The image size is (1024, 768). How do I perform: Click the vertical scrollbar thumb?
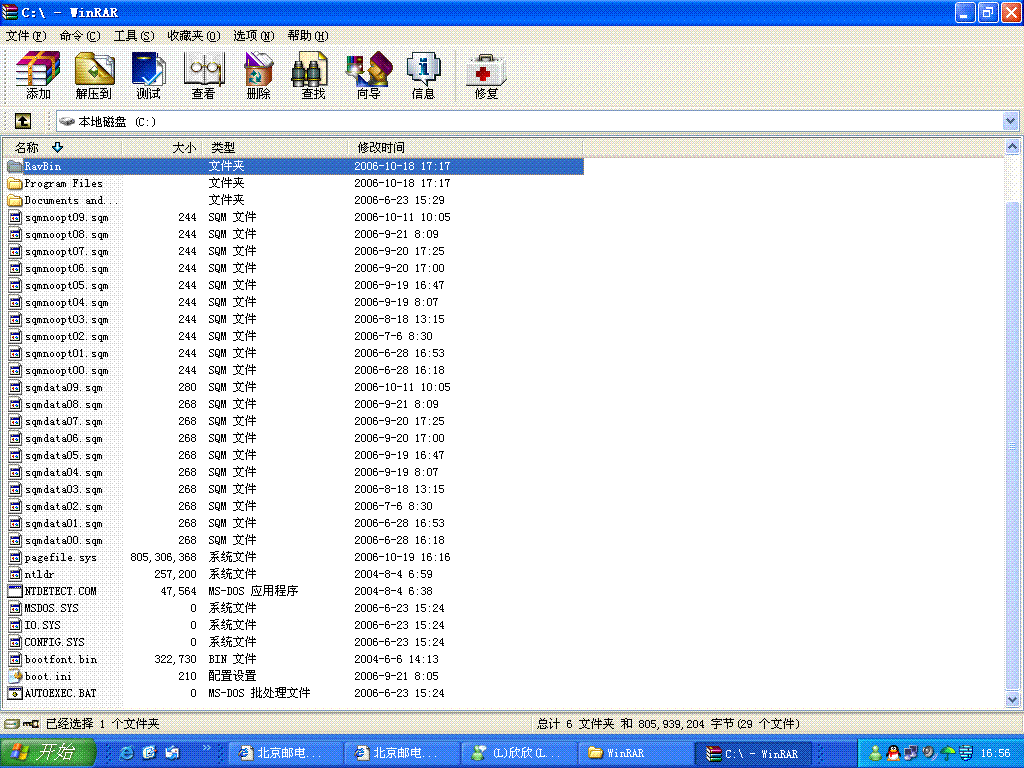tap(1012, 446)
